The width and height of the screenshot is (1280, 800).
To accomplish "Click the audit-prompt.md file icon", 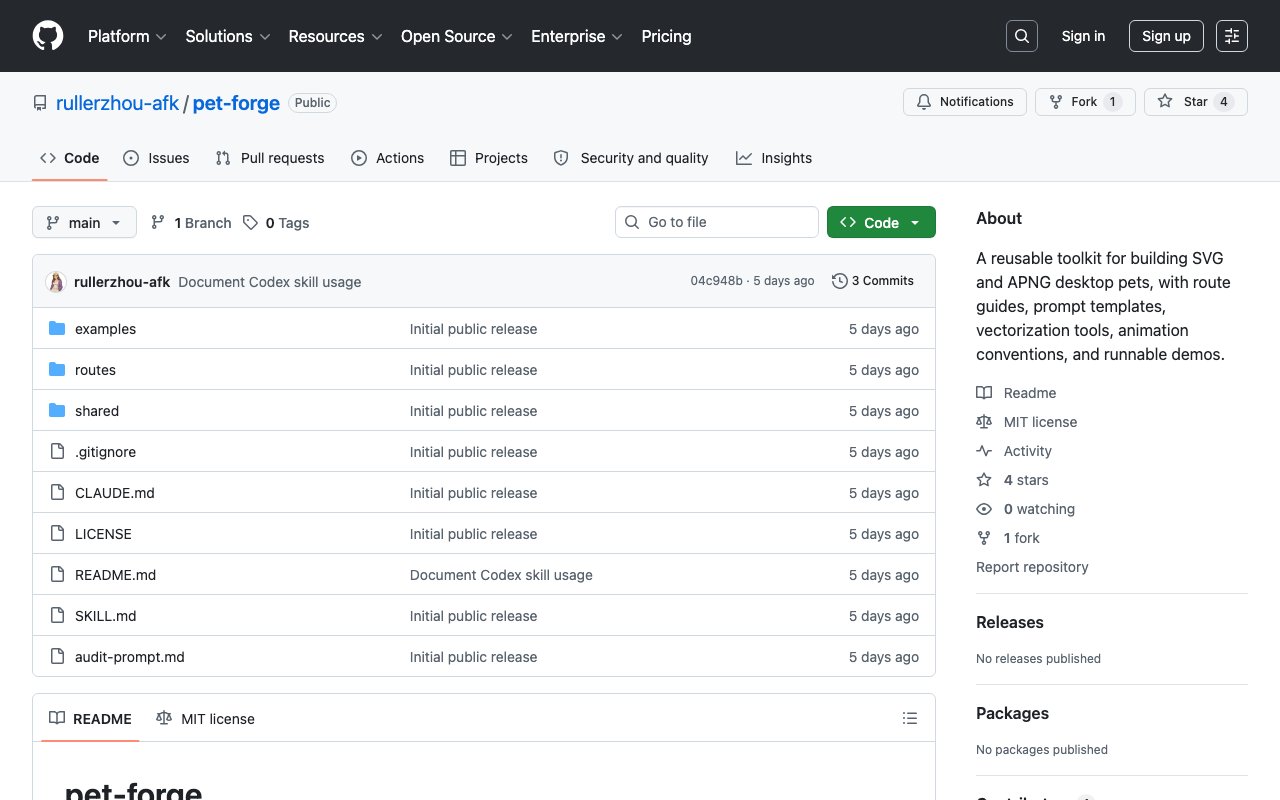I will [57, 657].
